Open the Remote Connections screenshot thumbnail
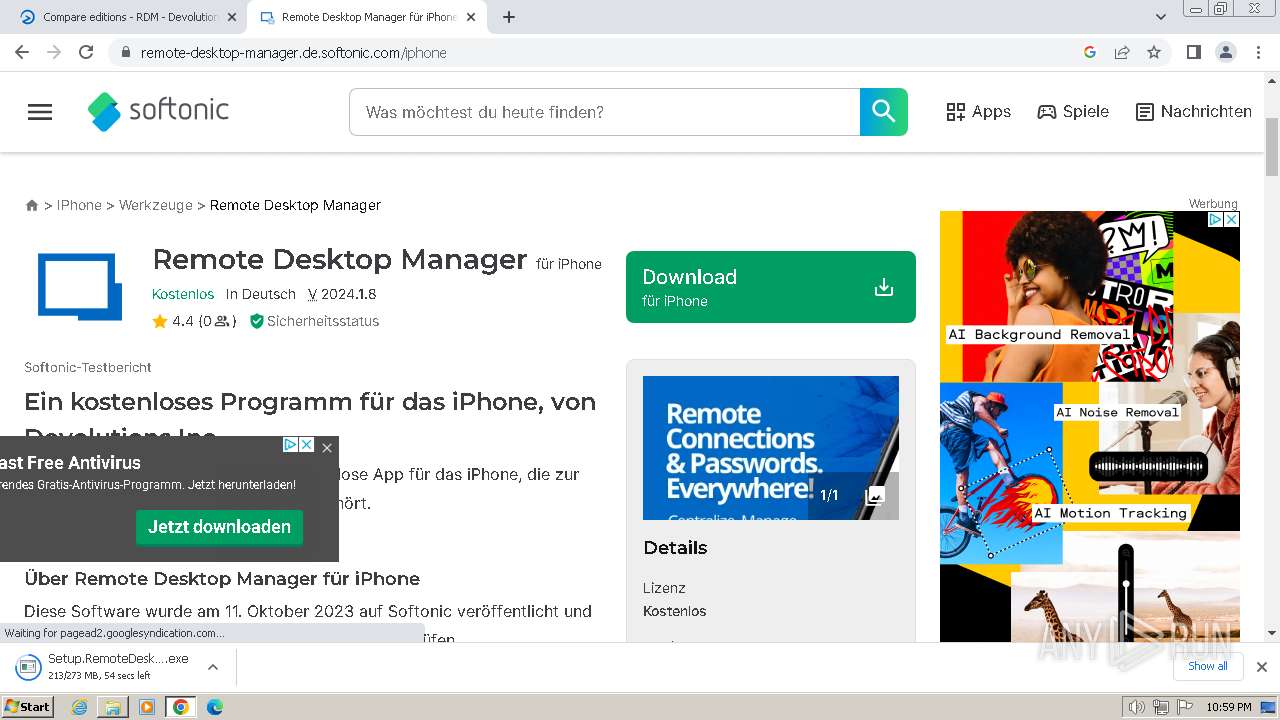 point(771,448)
